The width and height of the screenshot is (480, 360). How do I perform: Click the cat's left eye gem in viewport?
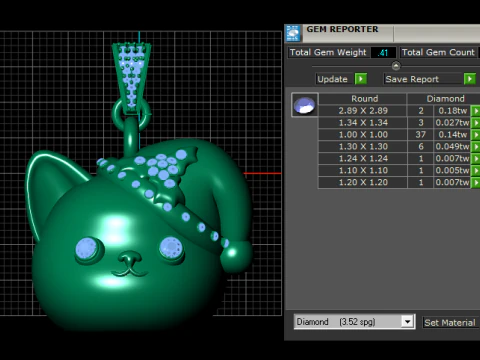pos(86,249)
